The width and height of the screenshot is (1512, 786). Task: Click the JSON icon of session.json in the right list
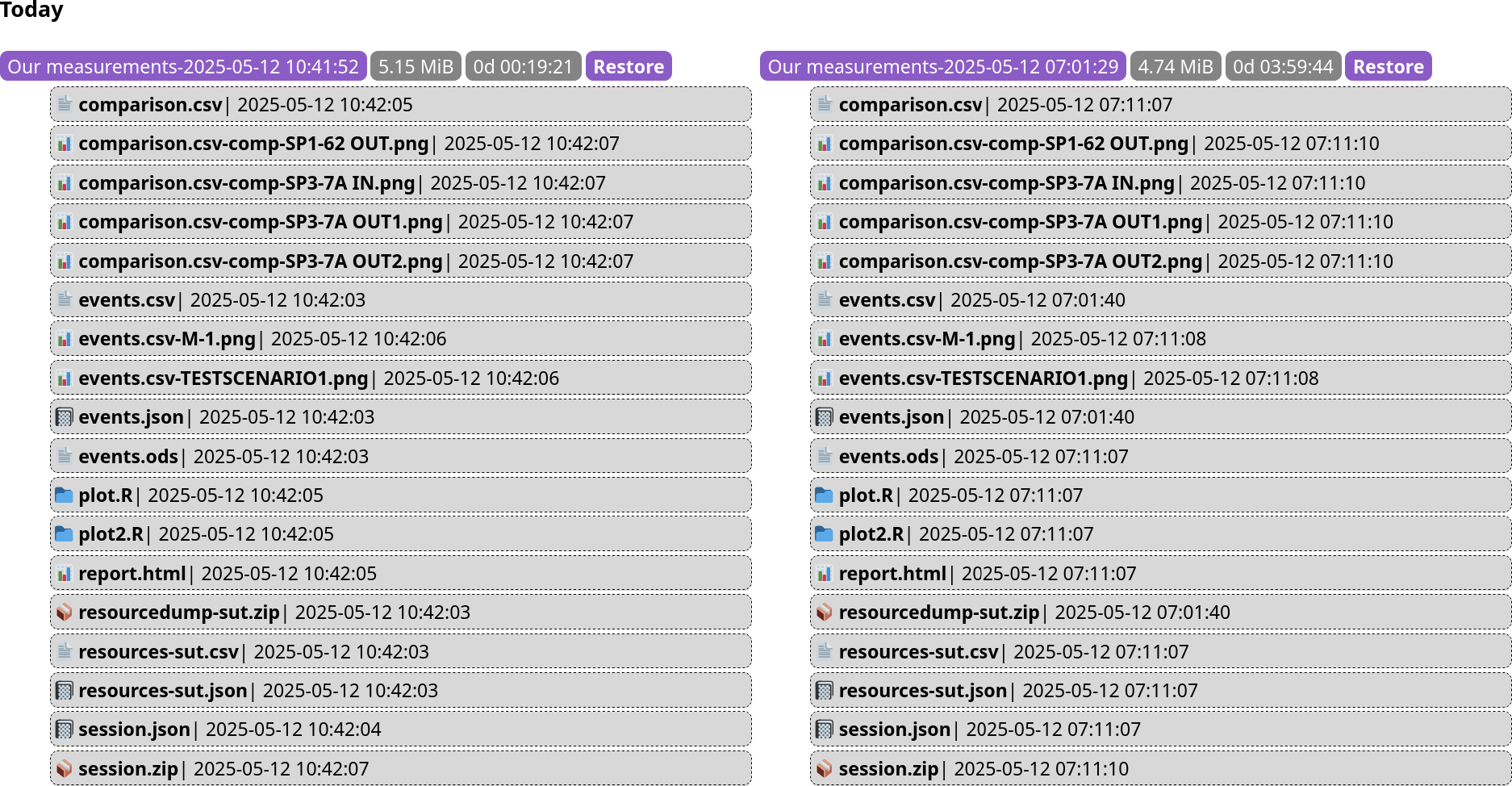tap(824, 730)
